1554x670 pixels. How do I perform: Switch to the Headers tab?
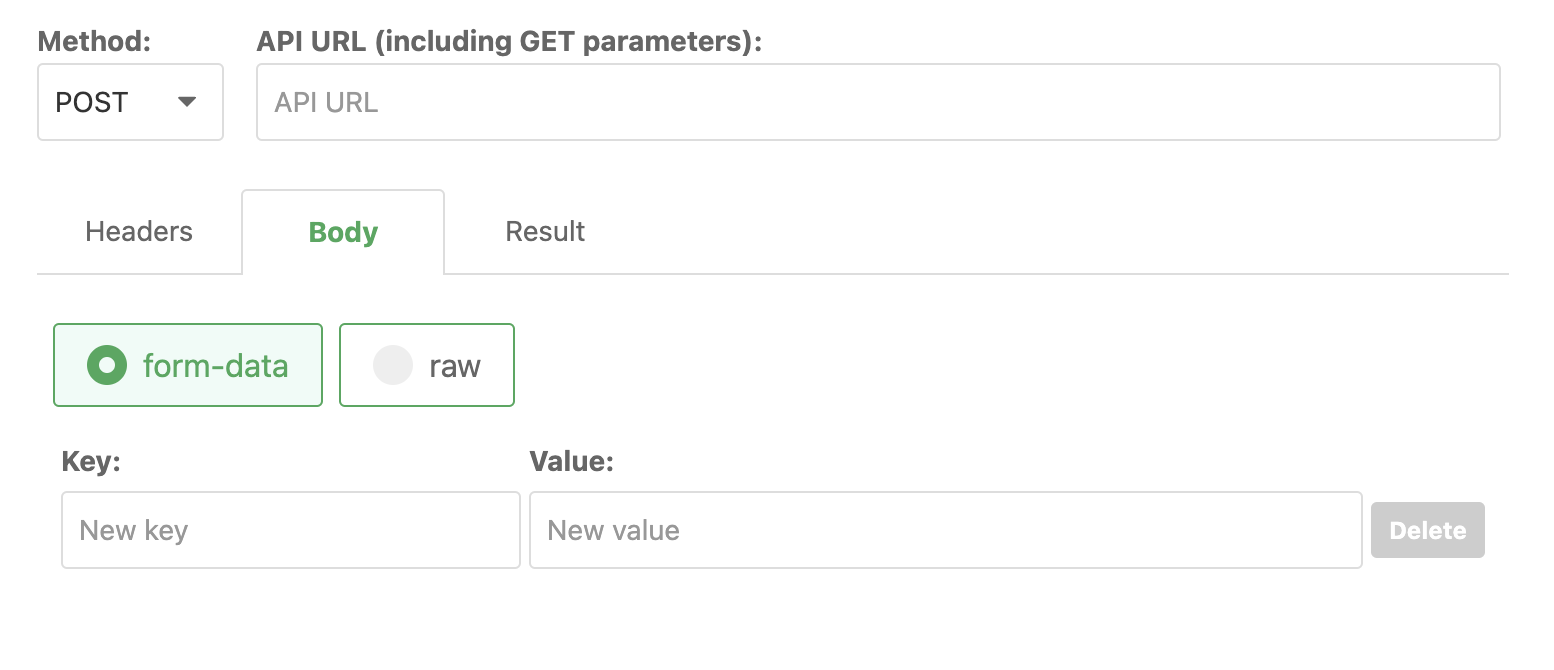point(139,232)
